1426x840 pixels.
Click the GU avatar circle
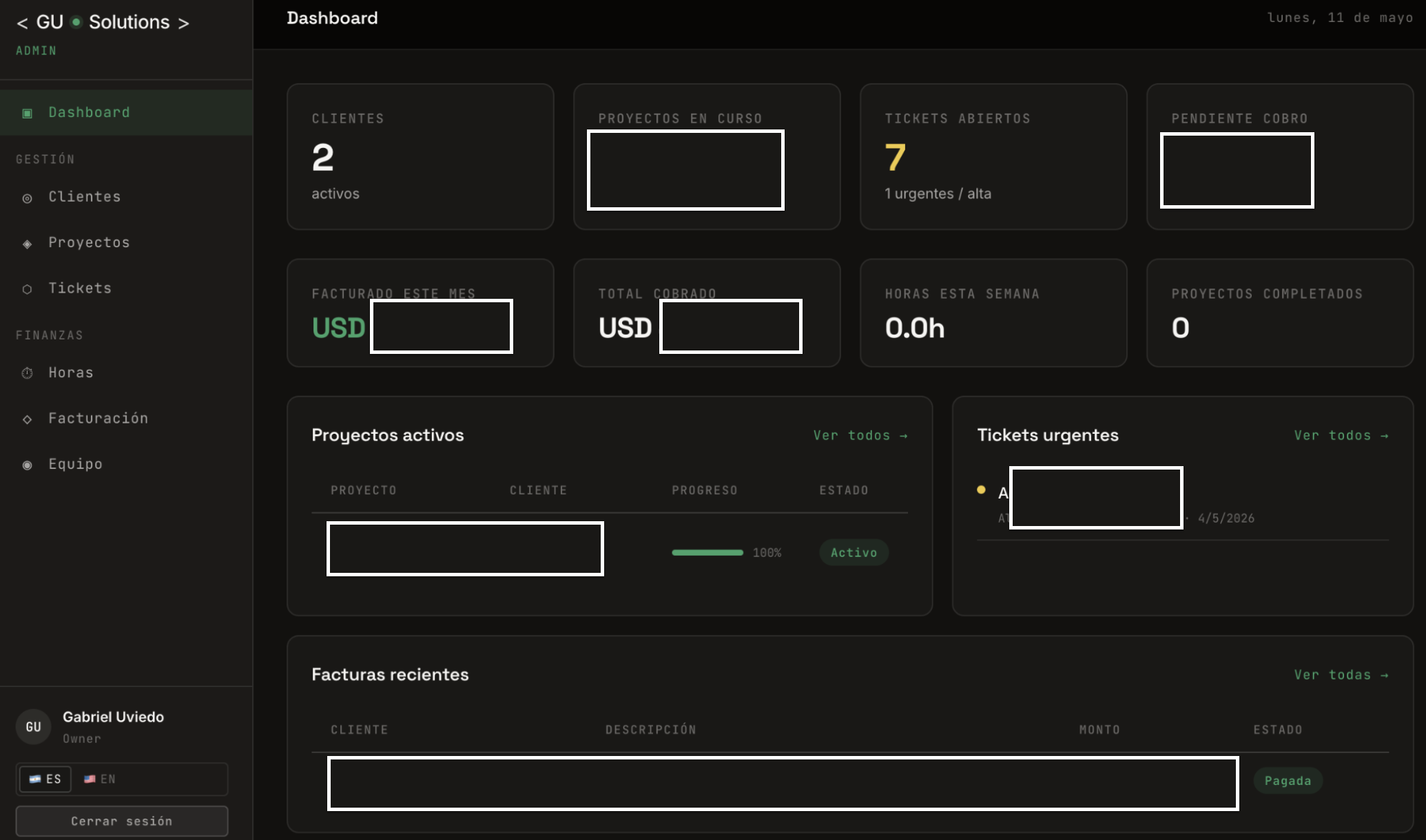click(33, 727)
